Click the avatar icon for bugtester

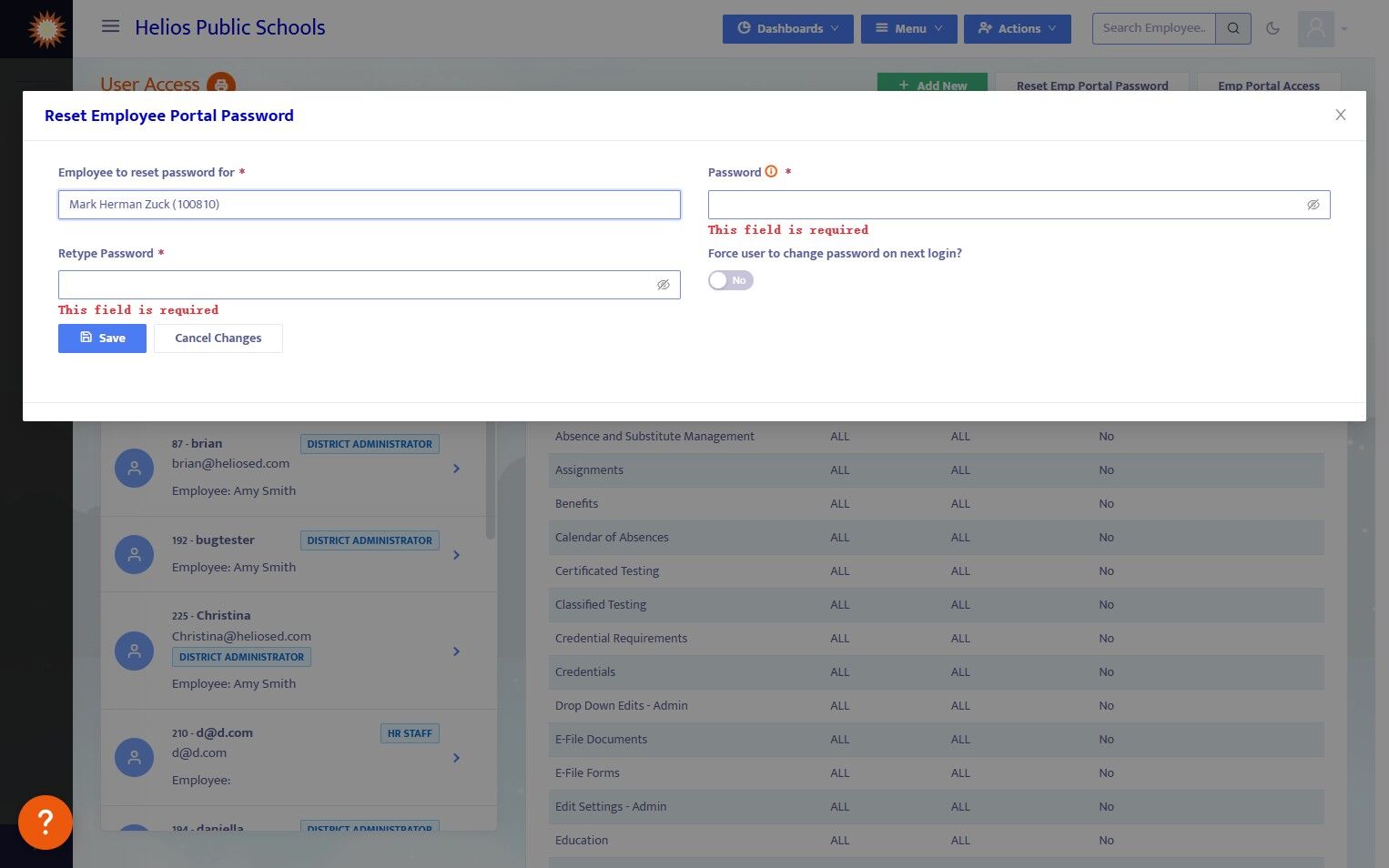tap(134, 554)
